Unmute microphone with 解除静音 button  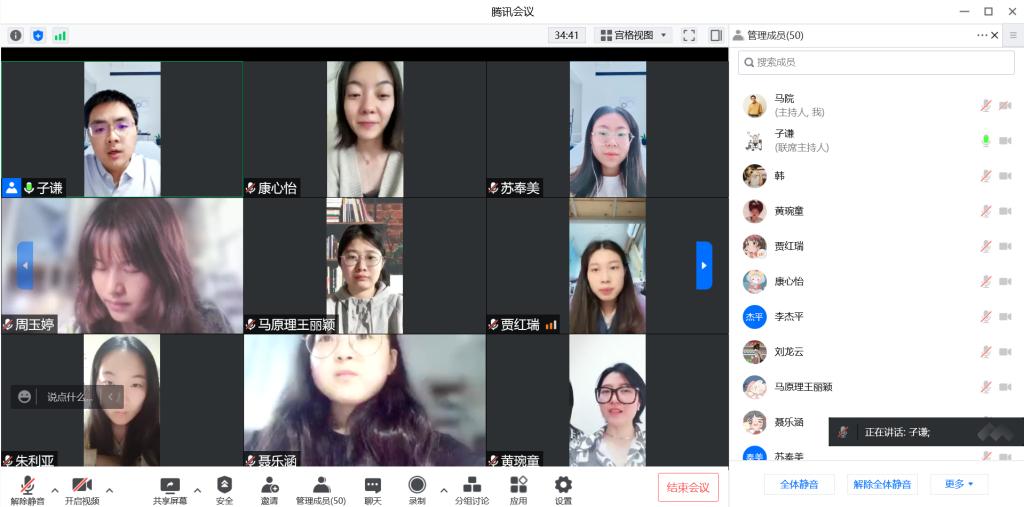pos(27,489)
